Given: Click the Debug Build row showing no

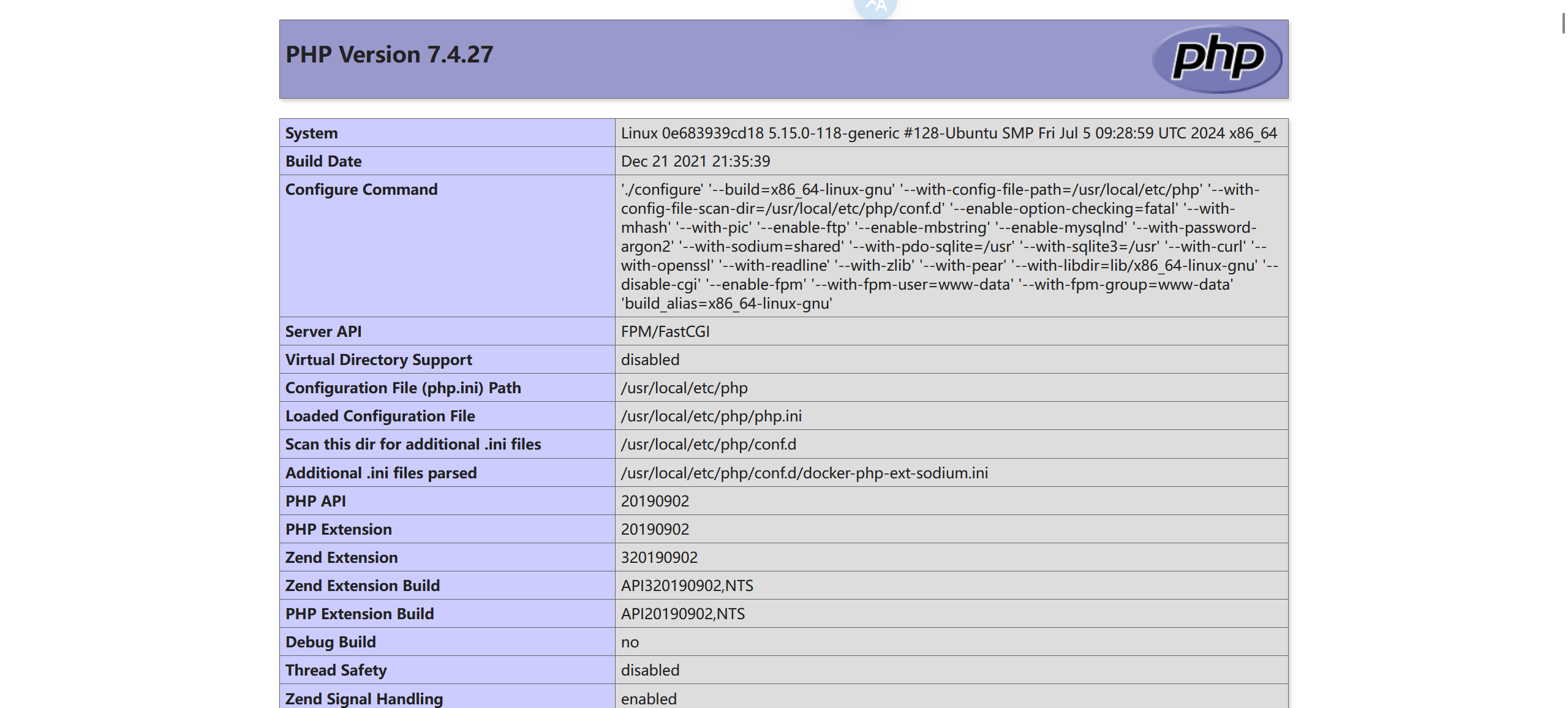Looking at the screenshot, I should (629, 642).
